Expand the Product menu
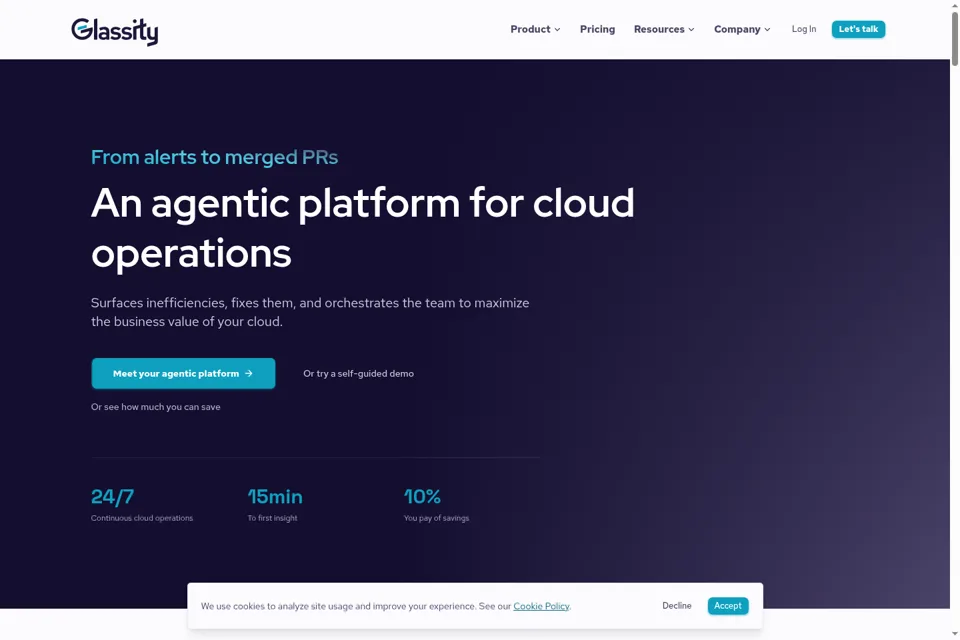960x640 pixels. pyautogui.click(x=535, y=29)
